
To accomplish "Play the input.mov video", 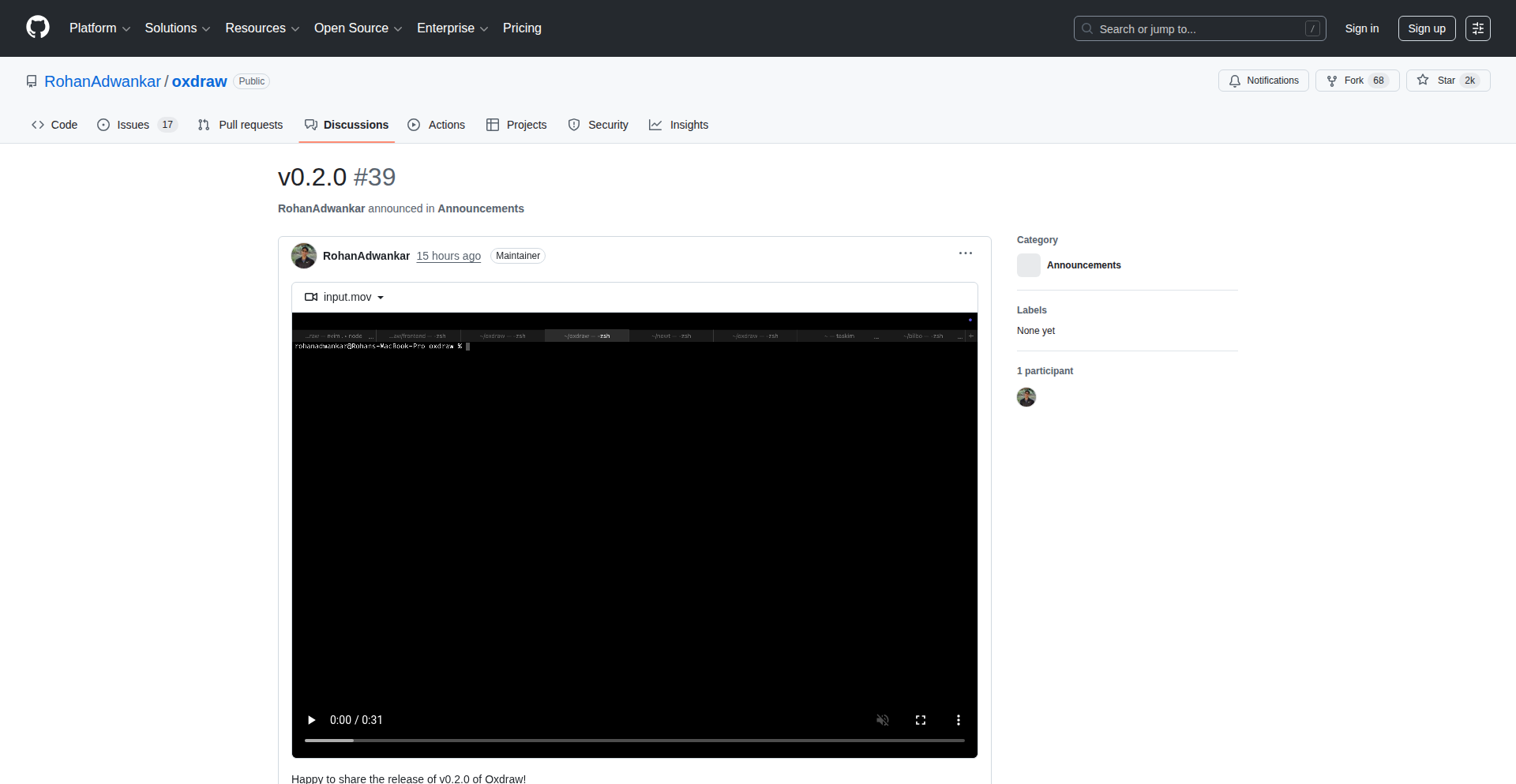I will point(311,720).
